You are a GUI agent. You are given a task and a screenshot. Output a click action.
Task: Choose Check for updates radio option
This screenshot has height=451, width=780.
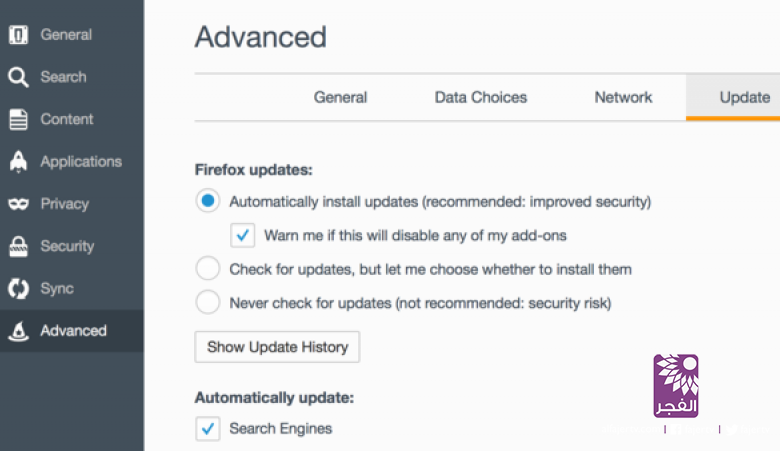207,269
